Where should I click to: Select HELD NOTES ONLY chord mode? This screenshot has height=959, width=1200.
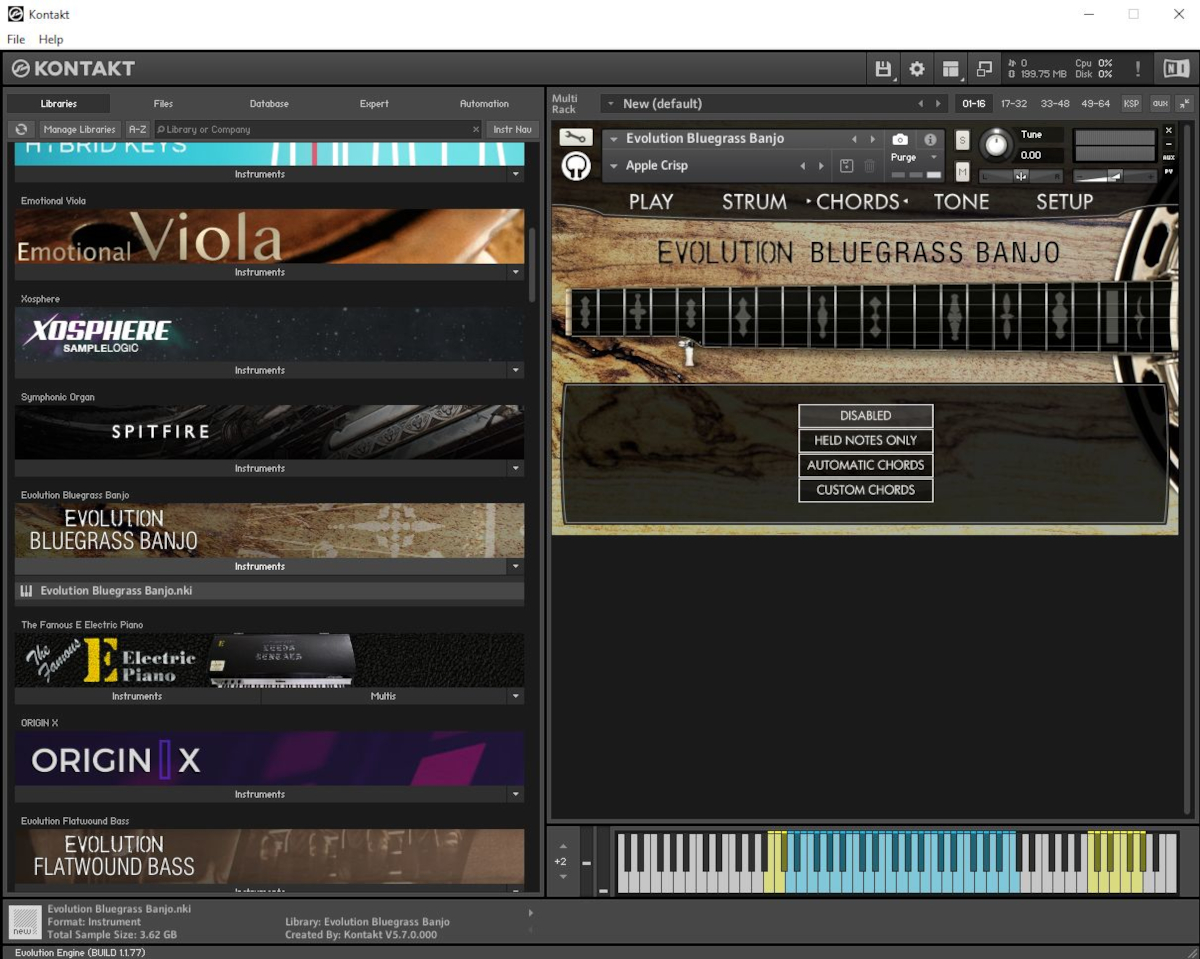pos(866,440)
